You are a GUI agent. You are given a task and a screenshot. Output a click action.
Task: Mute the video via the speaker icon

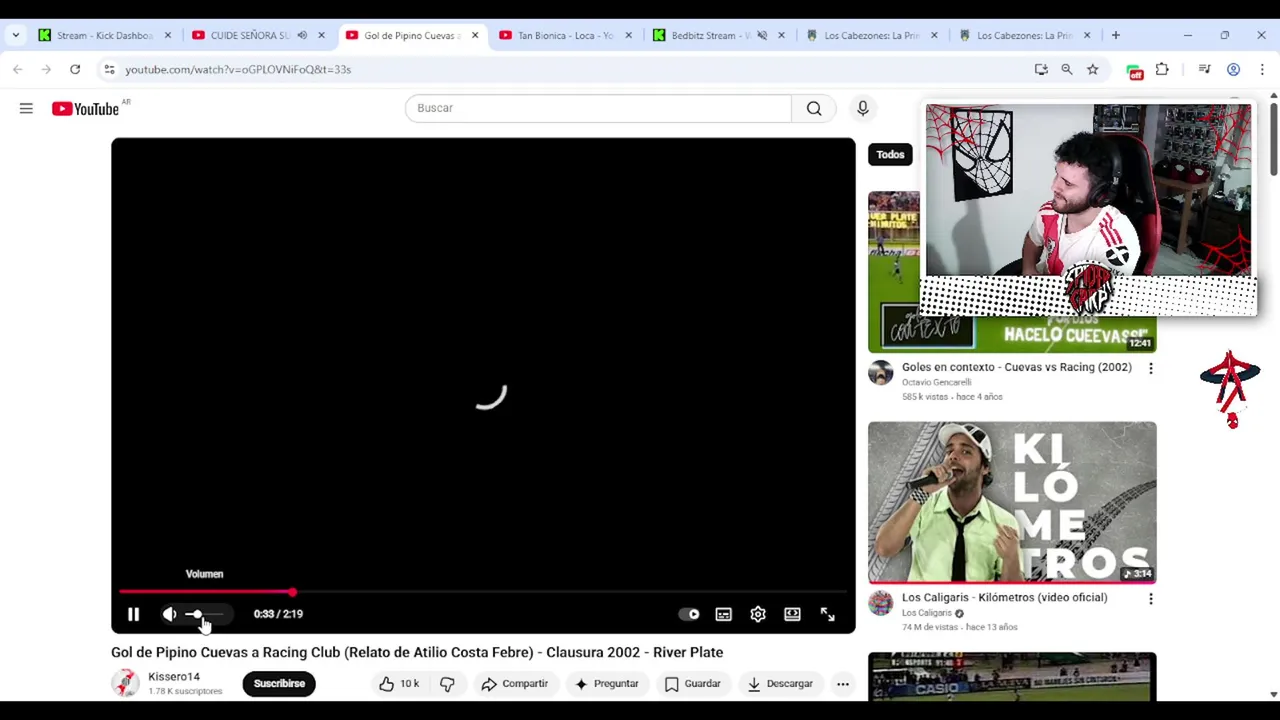click(169, 614)
